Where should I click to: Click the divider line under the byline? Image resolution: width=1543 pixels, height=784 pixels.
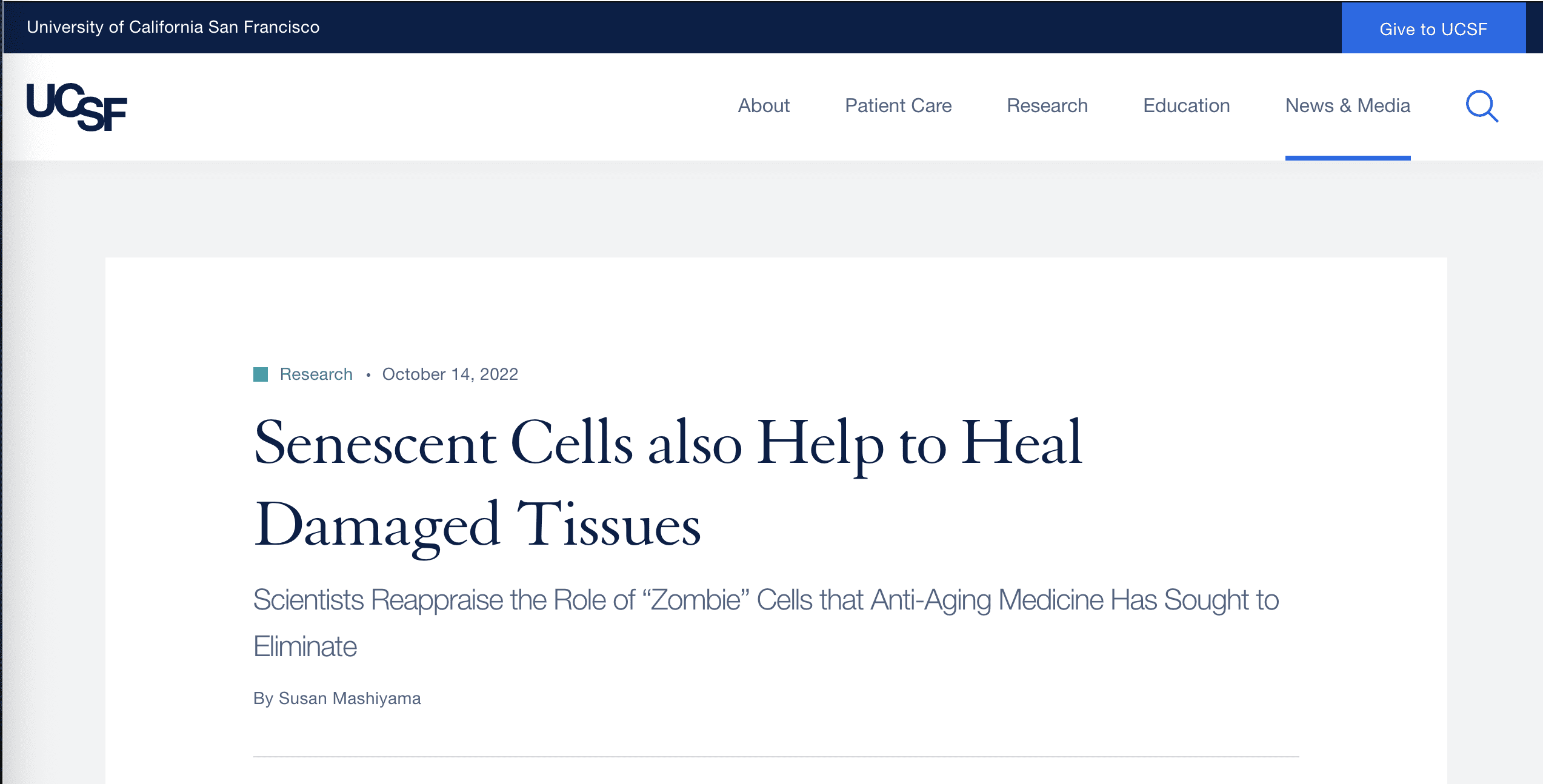(776, 757)
